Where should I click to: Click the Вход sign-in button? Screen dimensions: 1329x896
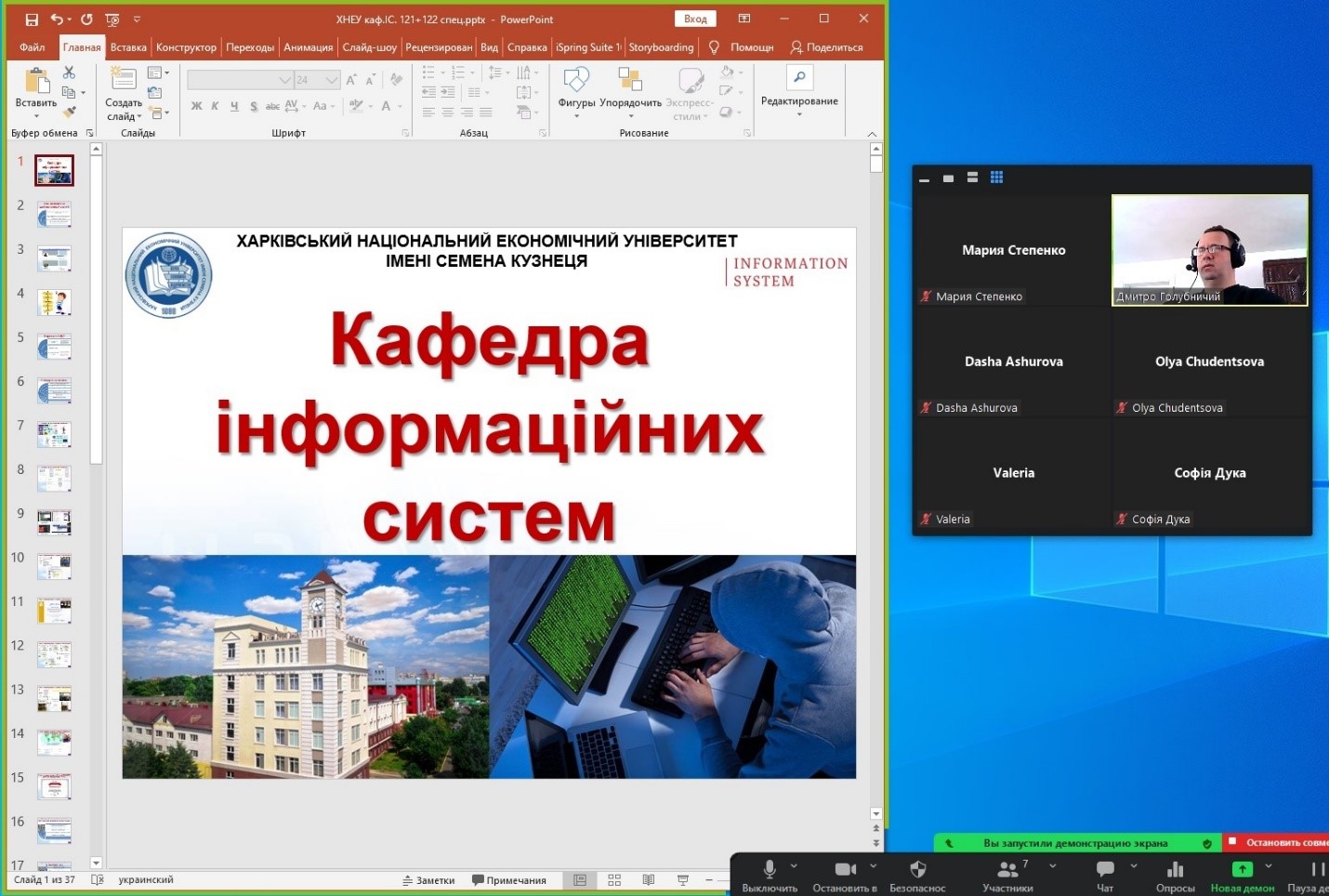(x=695, y=19)
